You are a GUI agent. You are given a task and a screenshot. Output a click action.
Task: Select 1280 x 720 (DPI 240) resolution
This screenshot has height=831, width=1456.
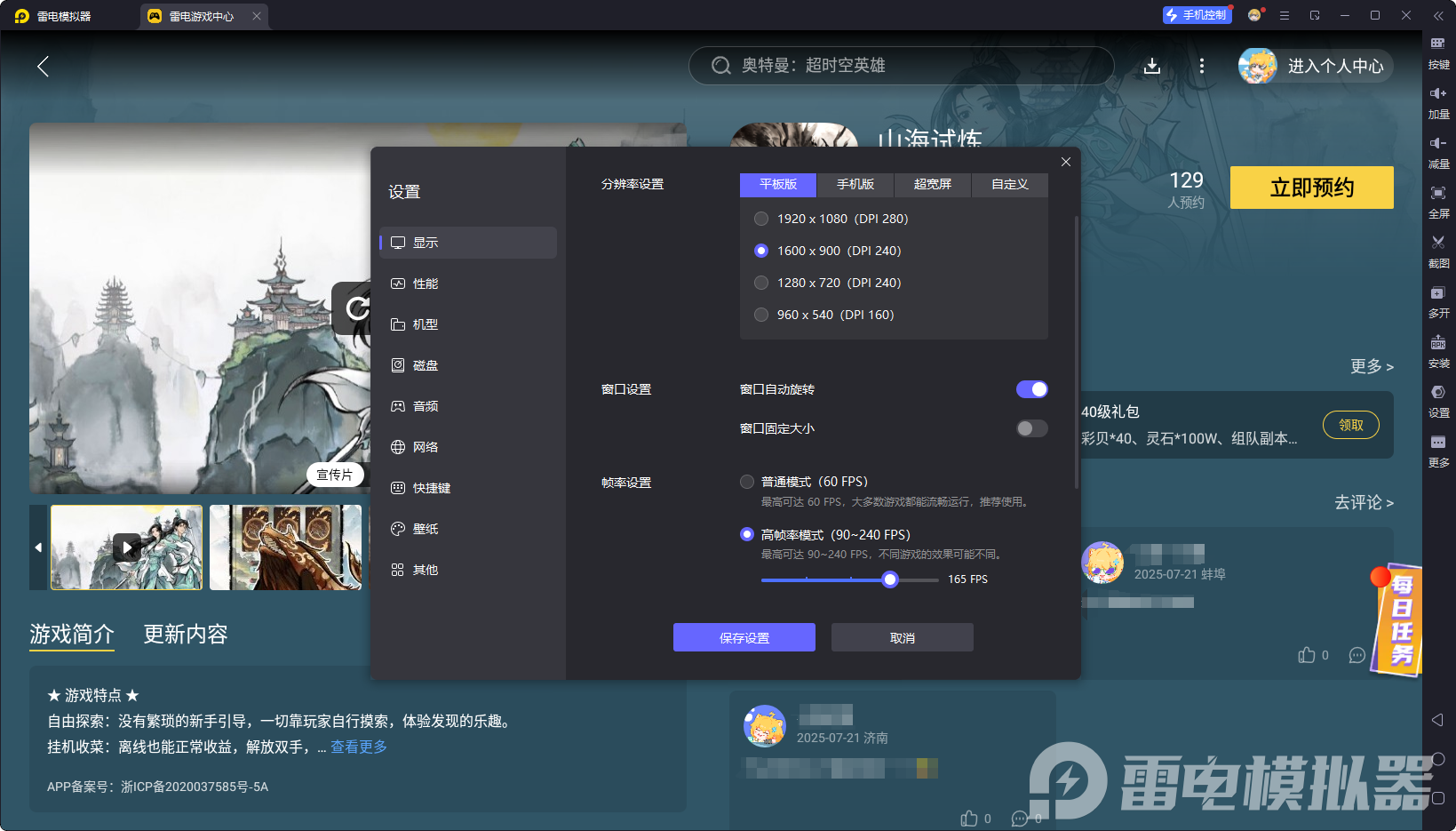coord(760,283)
